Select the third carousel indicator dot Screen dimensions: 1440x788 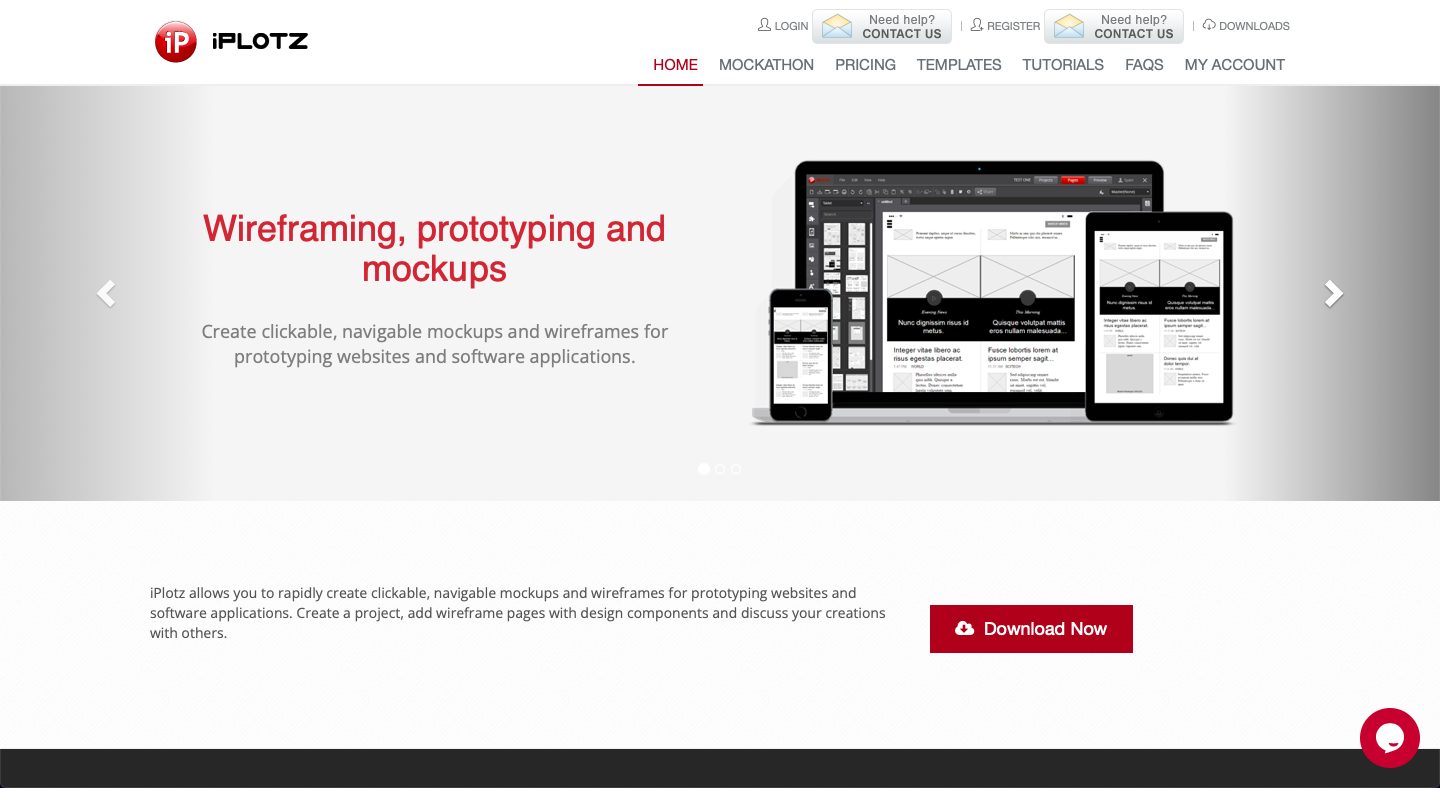pyautogui.click(x=736, y=469)
